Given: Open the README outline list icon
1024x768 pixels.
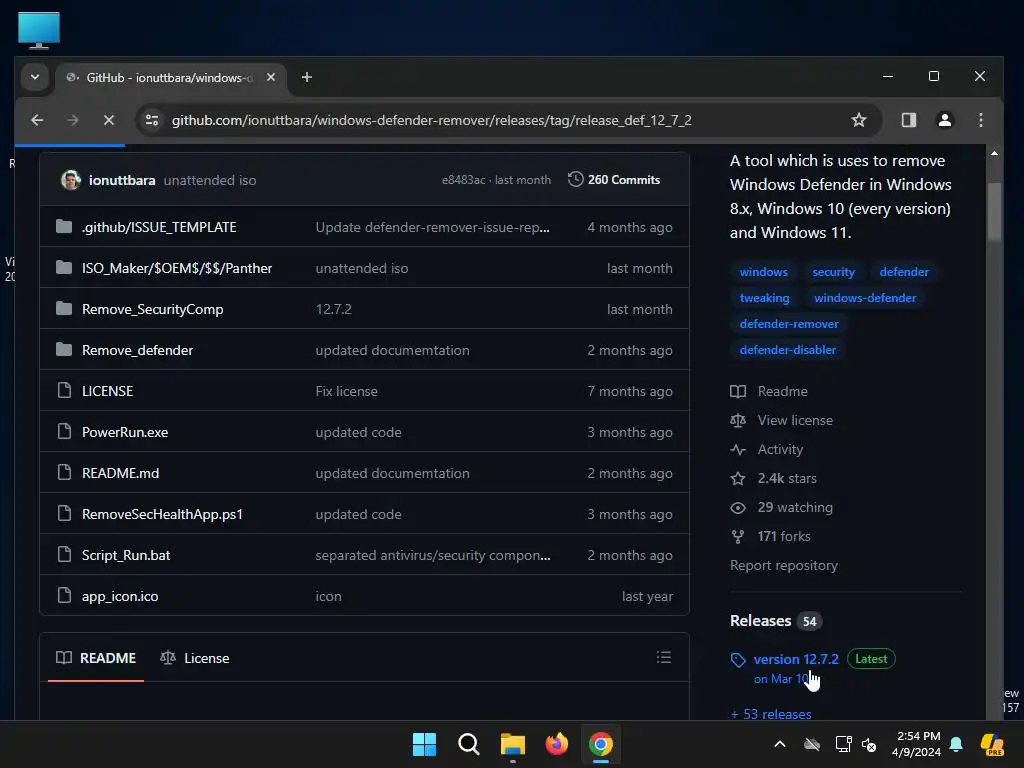Looking at the screenshot, I should coord(664,658).
